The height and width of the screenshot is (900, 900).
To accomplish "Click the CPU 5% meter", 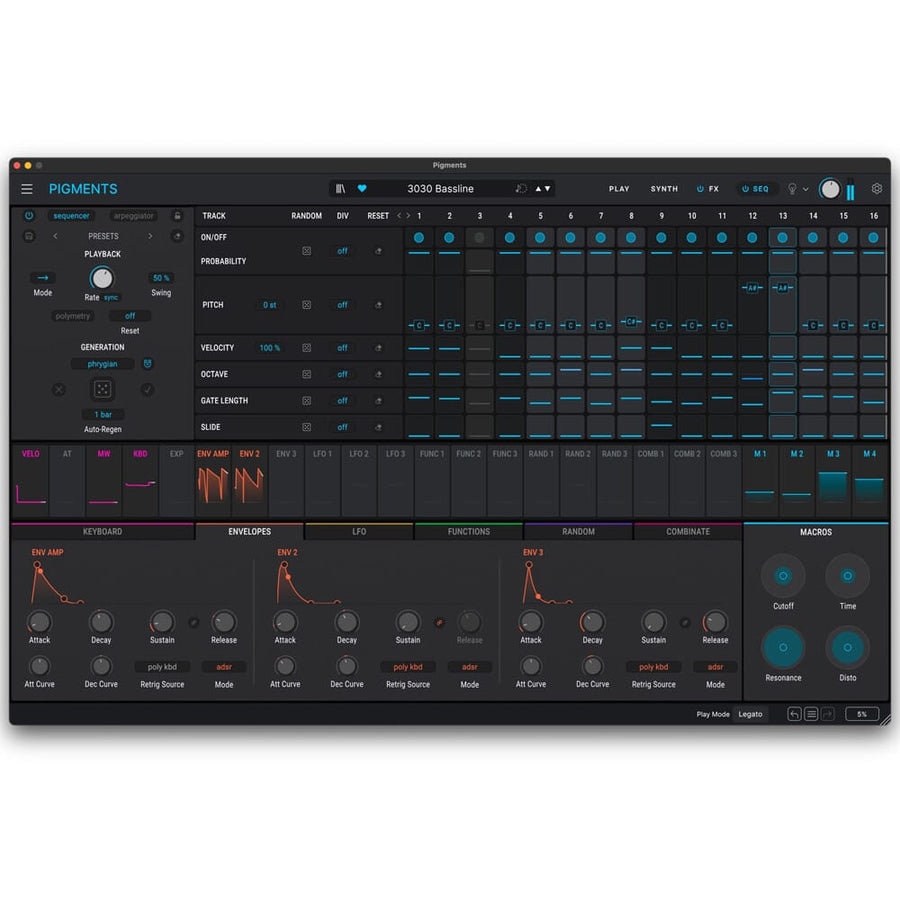I will [x=862, y=714].
